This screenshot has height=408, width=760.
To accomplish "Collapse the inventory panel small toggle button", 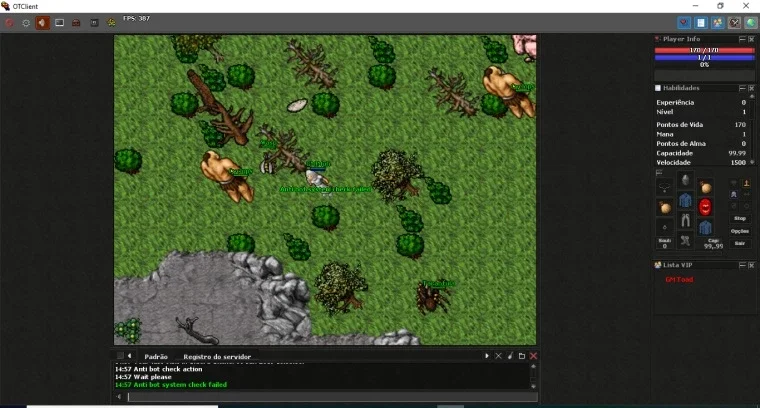I will [x=659, y=173].
